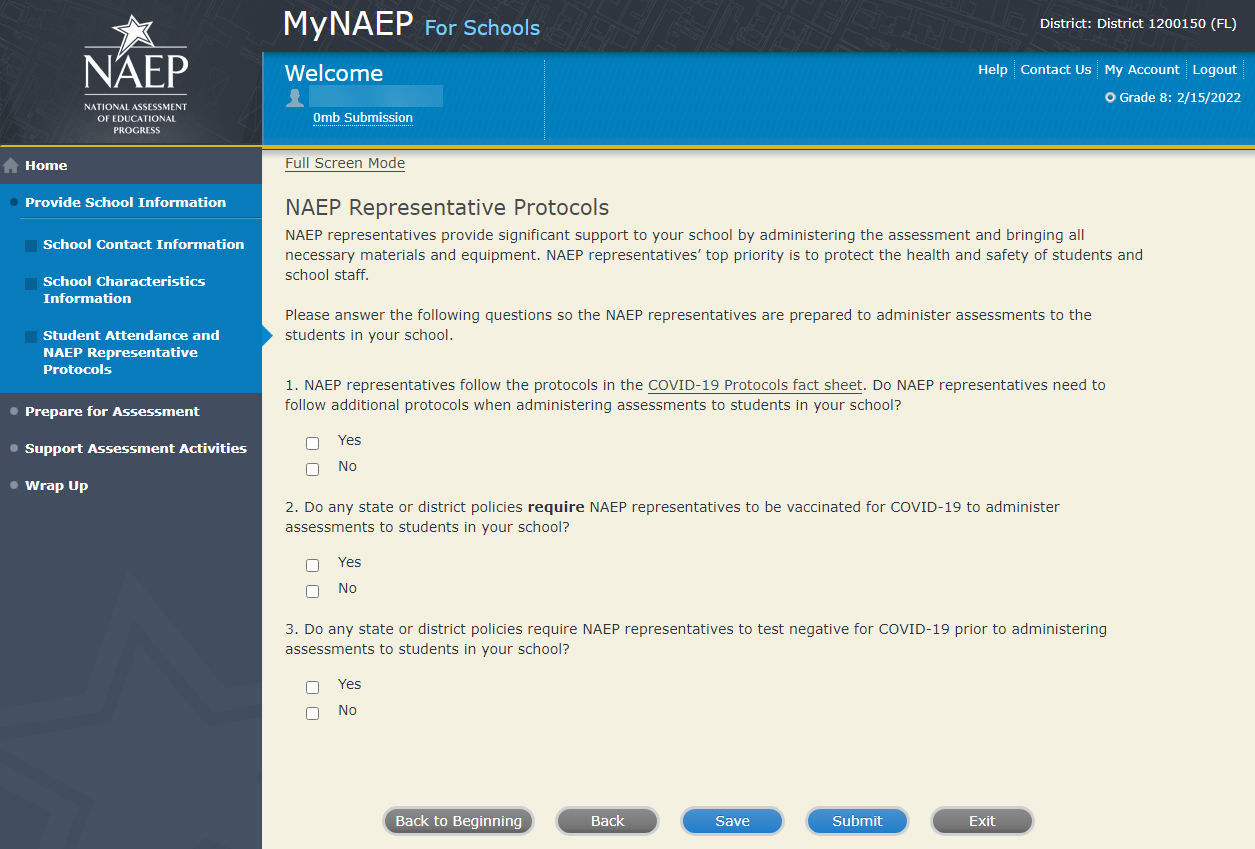Viewport: 1255px width, 849px height.
Task: Click the School Characteristics Information square icon
Action: coord(31,284)
